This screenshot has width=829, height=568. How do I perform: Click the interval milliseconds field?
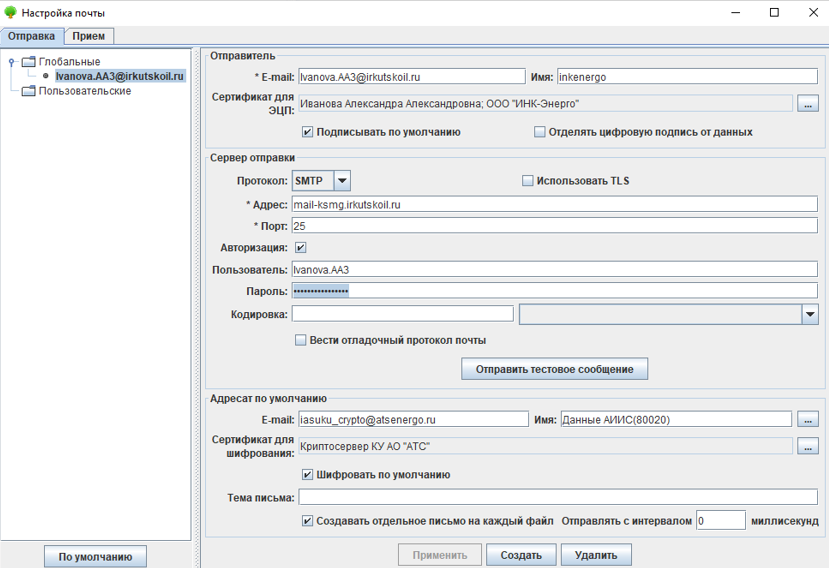[x=721, y=520]
